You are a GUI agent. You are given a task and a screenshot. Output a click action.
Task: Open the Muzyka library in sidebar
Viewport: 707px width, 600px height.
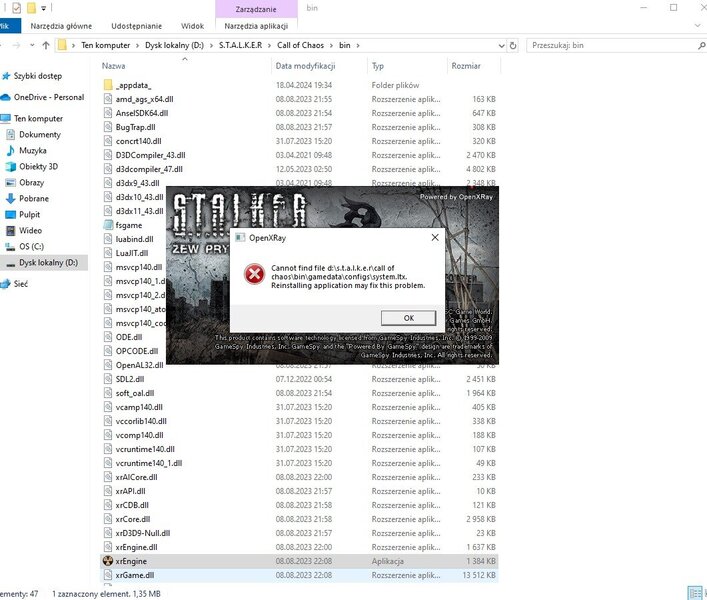pos(33,150)
